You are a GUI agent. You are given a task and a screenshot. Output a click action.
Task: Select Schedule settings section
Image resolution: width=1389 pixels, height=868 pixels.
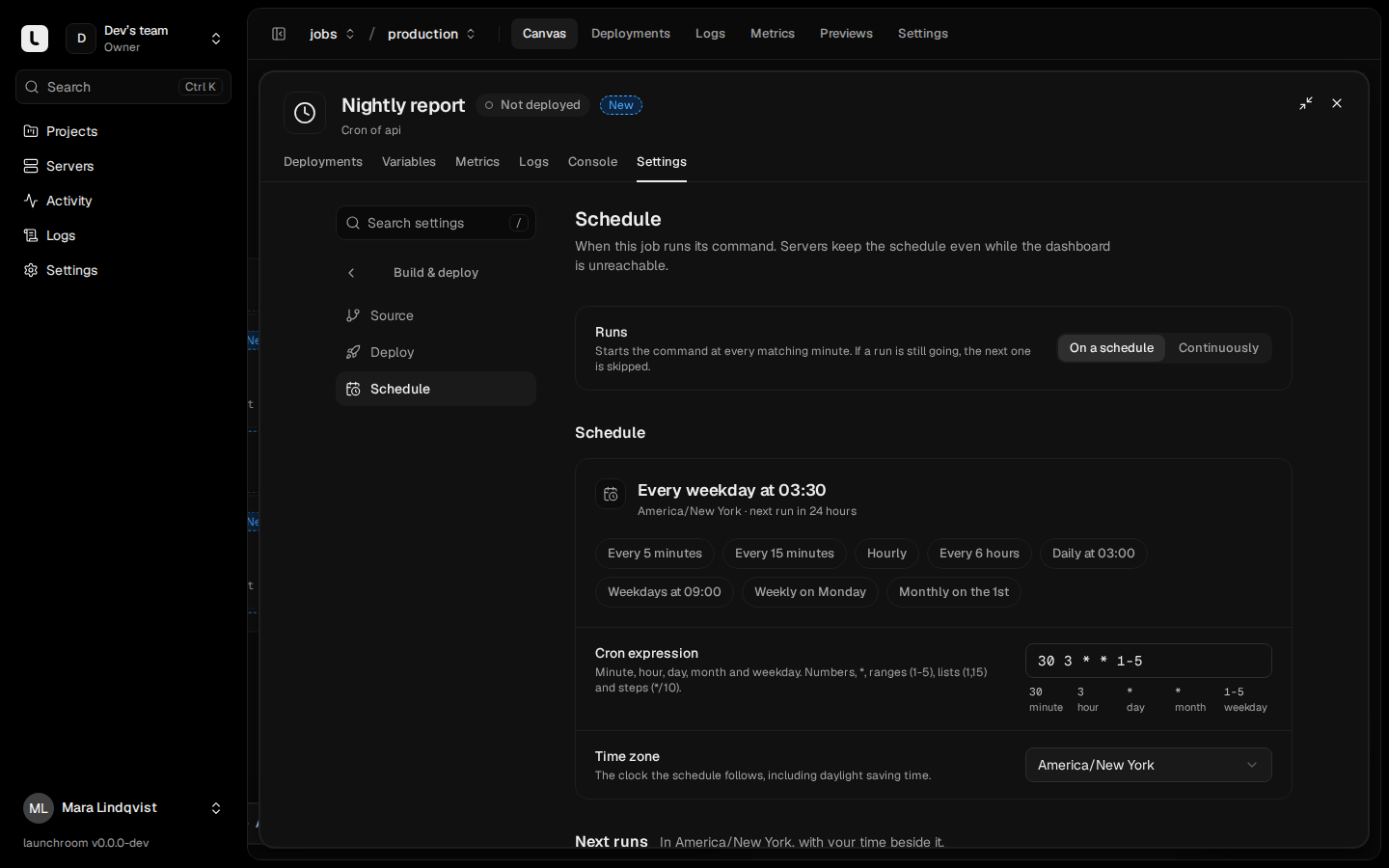pyautogui.click(x=436, y=389)
